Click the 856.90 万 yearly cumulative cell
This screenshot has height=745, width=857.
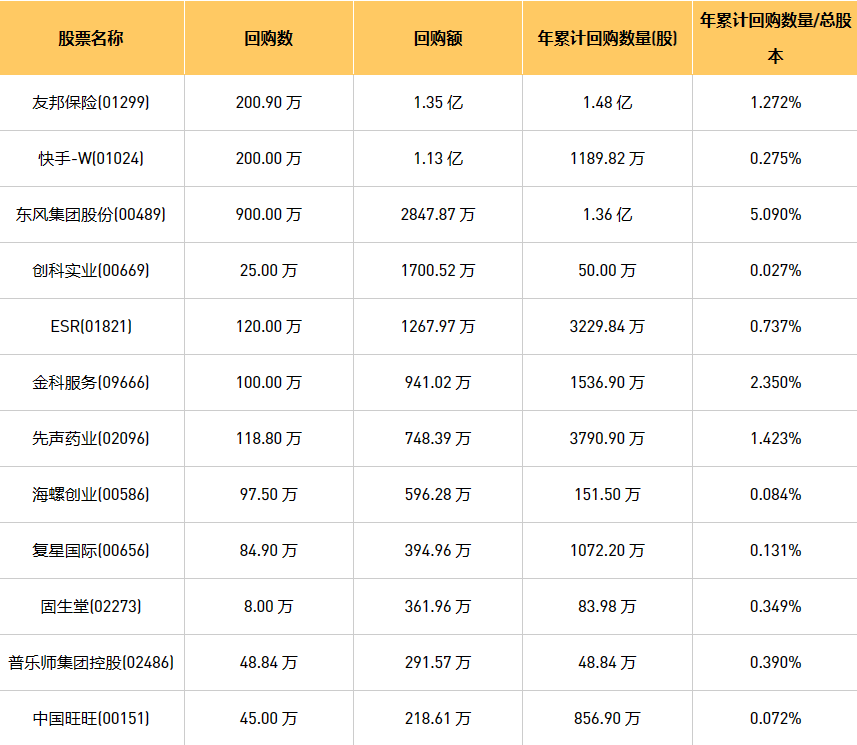[607, 719]
